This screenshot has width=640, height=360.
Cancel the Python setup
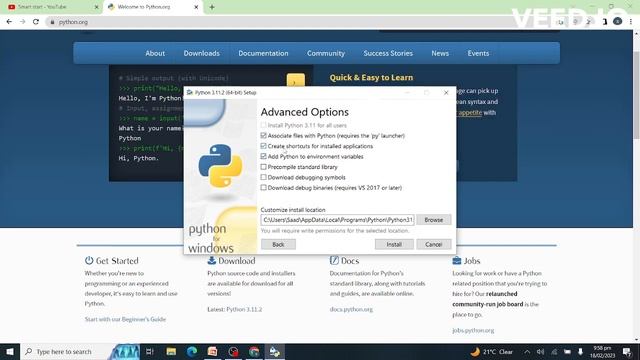[433, 244]
